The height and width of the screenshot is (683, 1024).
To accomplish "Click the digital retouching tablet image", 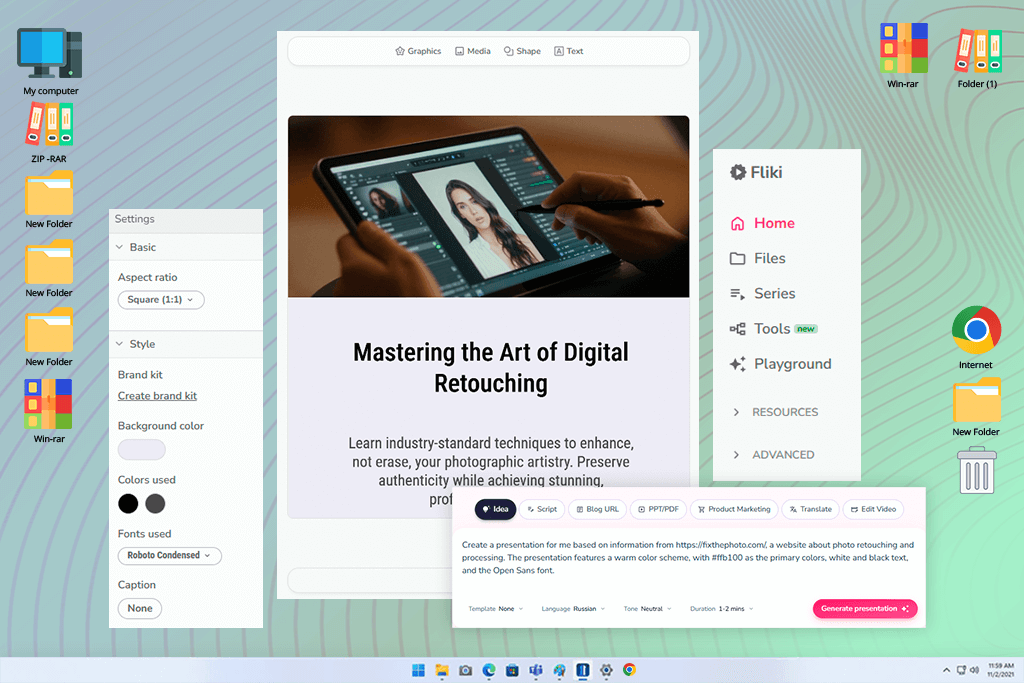I will coord(488,206).
